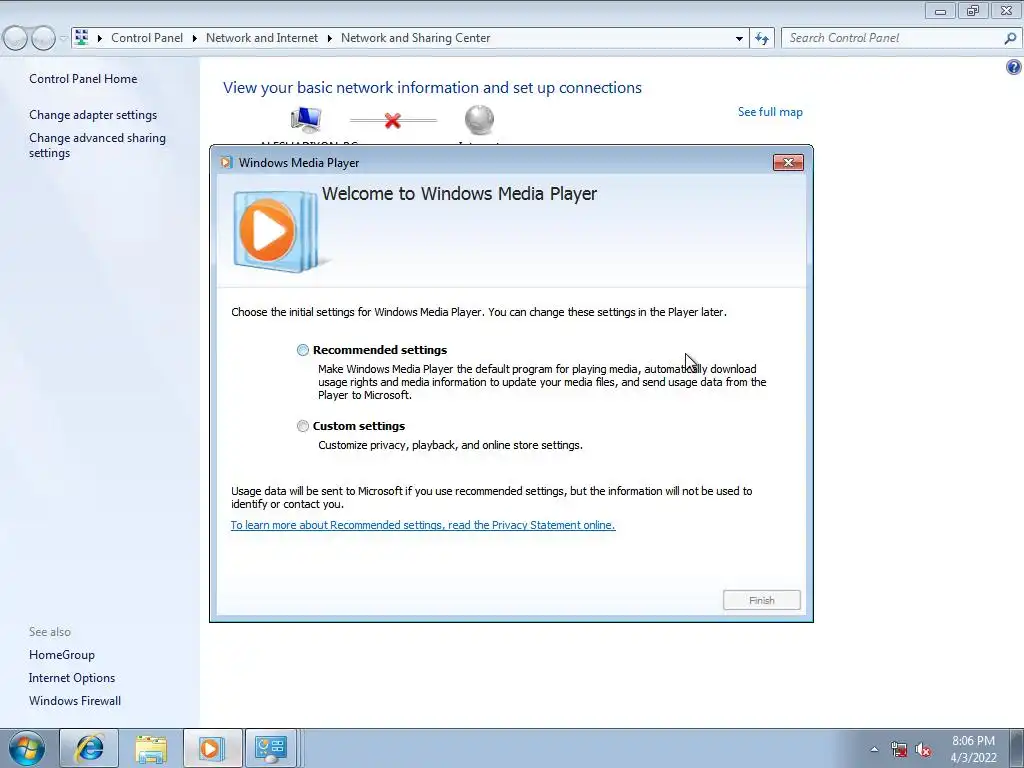Select Network and Internet breadcrumb
Screen dimensions: 1024x768
tap(262, 38)
